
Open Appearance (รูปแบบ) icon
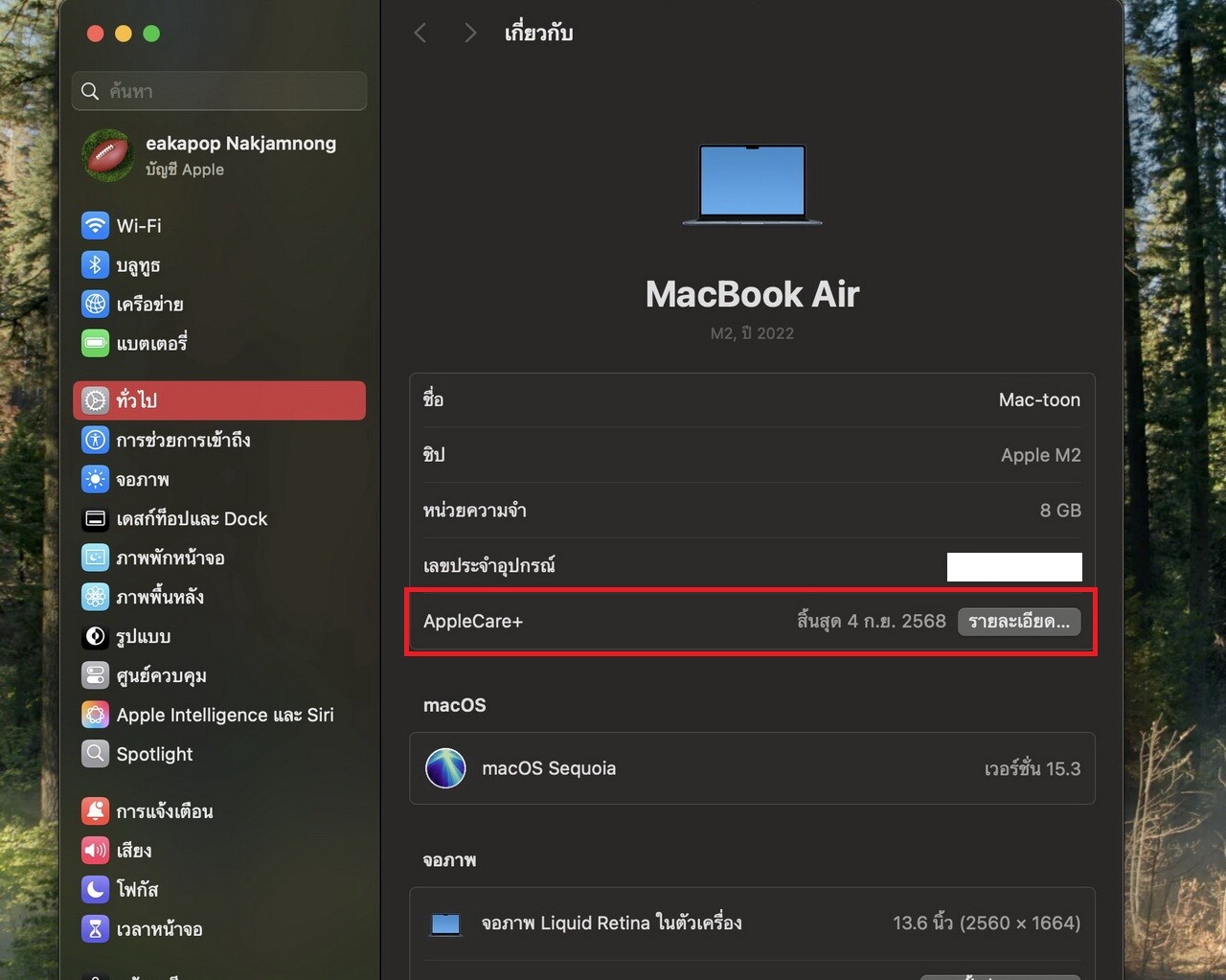click(x=95, y=636)
